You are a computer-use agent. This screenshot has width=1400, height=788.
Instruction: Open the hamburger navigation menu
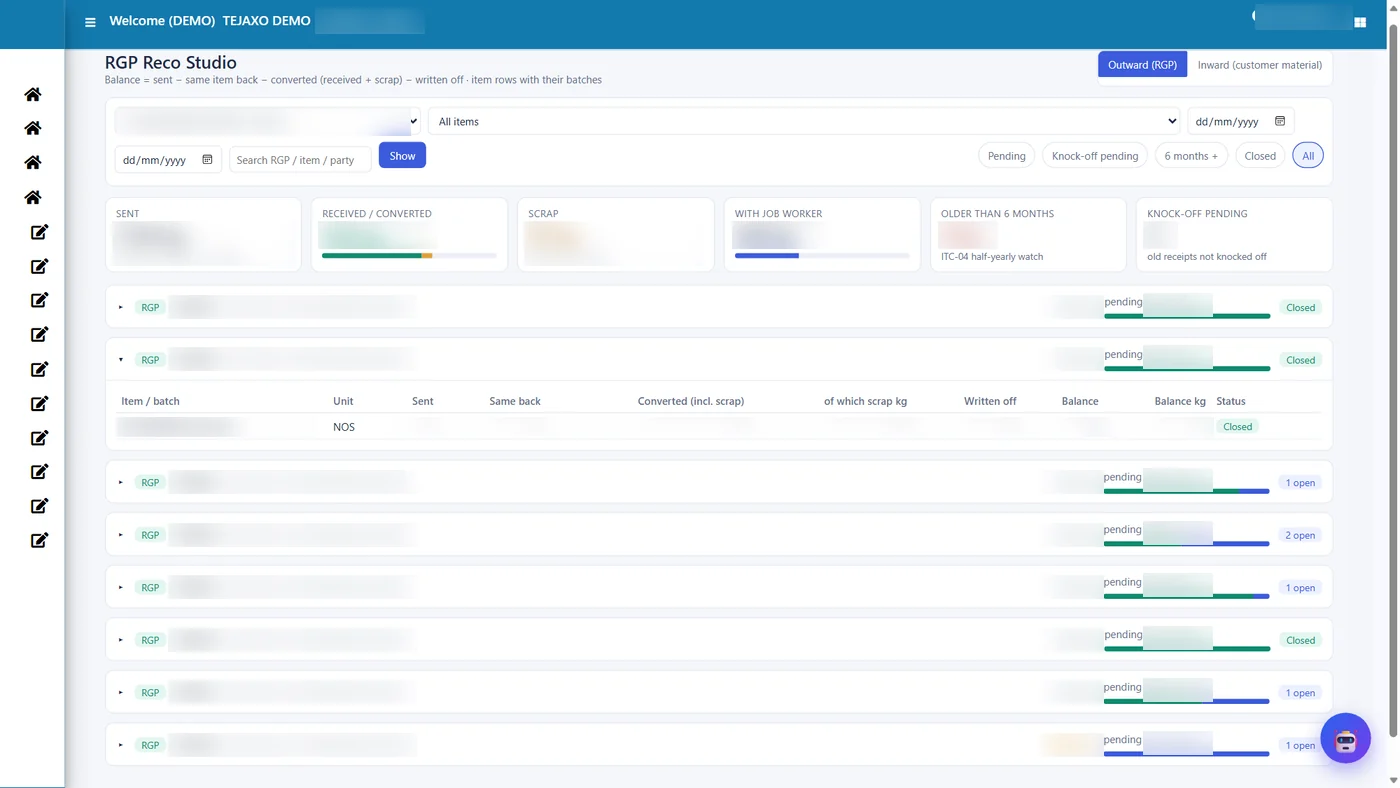[x=90, y=22]
